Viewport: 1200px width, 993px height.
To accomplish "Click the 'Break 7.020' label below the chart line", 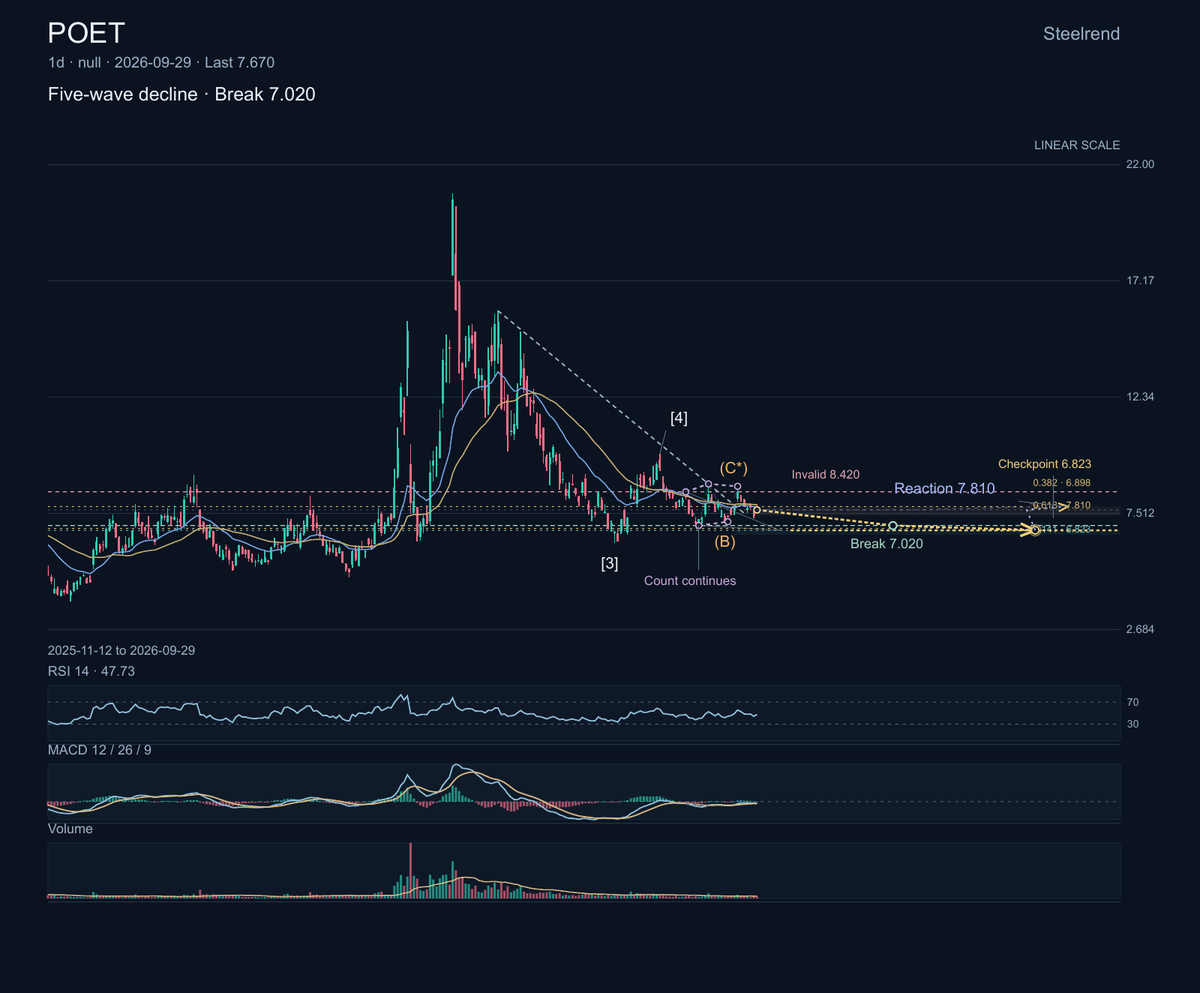I will (886, 544).
